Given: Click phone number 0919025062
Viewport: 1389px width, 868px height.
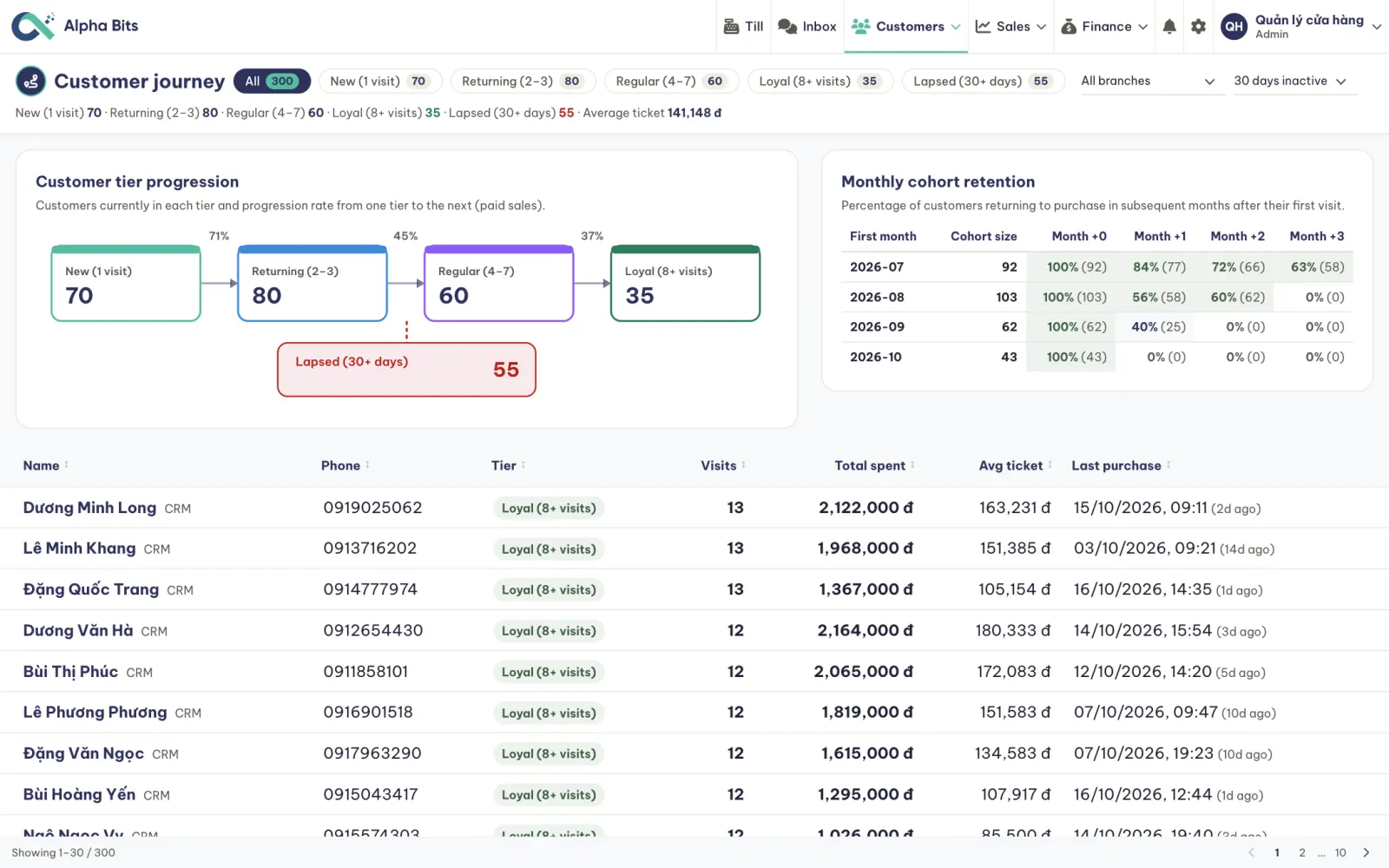Looking at the screenshot, I should click(372, 508).
